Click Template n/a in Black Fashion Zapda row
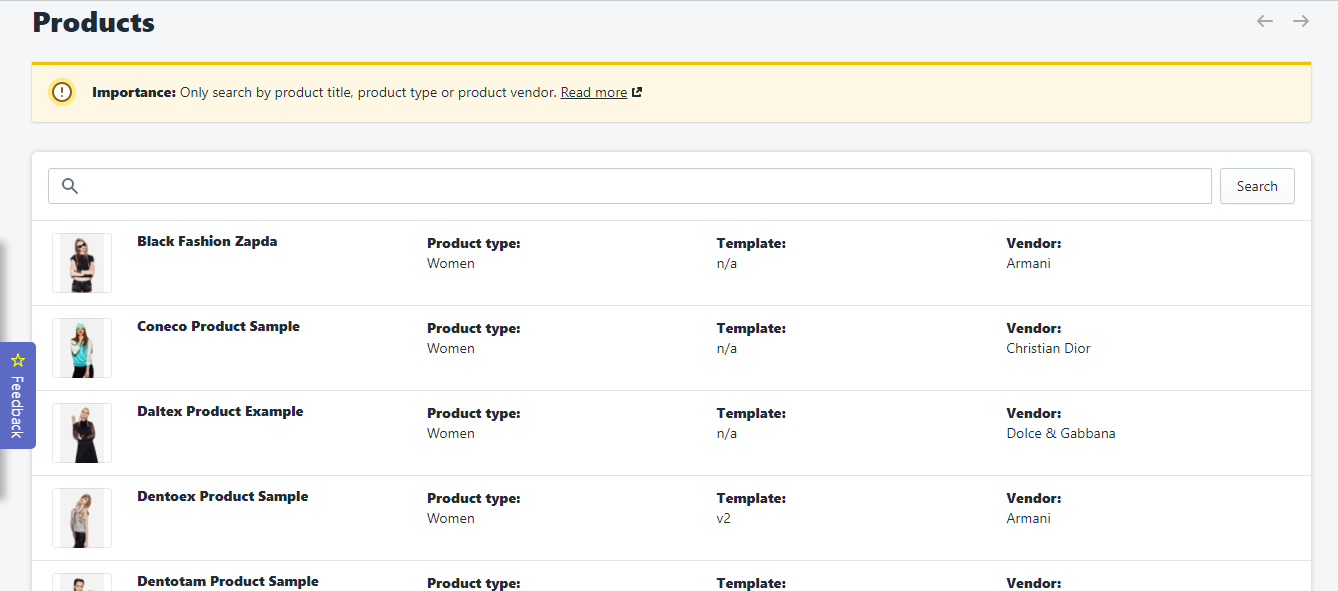 (x=727, y=263)
